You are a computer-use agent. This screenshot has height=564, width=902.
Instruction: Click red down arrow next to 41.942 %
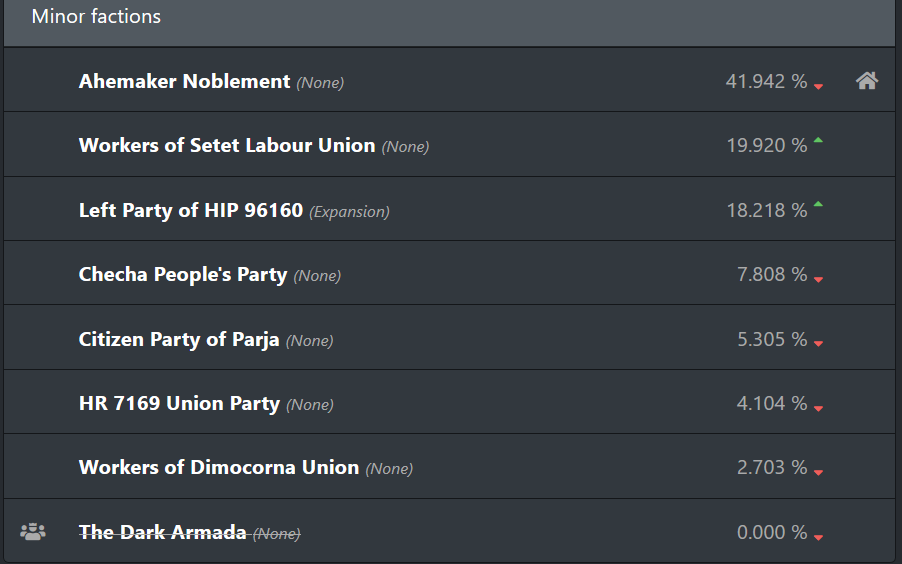818,86
